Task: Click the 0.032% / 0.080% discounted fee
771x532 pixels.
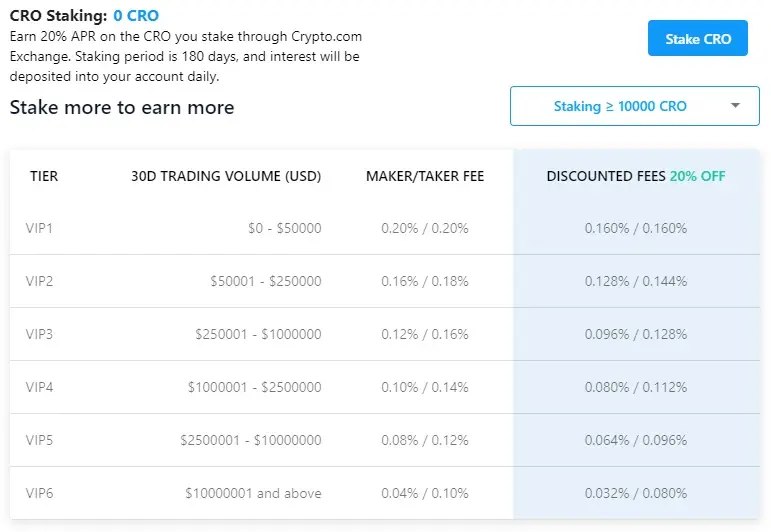Action: (636, 493)
